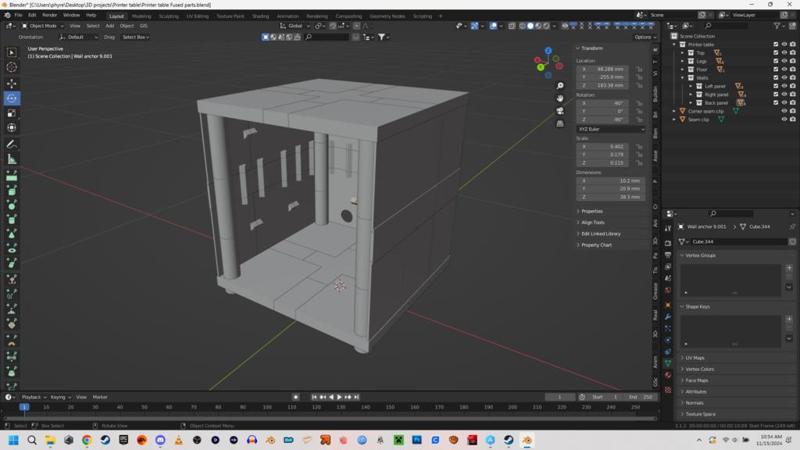800x450 pixels.
Task: Open the Modifiers wrench properties tab
Action: click(x=668, y=316)
